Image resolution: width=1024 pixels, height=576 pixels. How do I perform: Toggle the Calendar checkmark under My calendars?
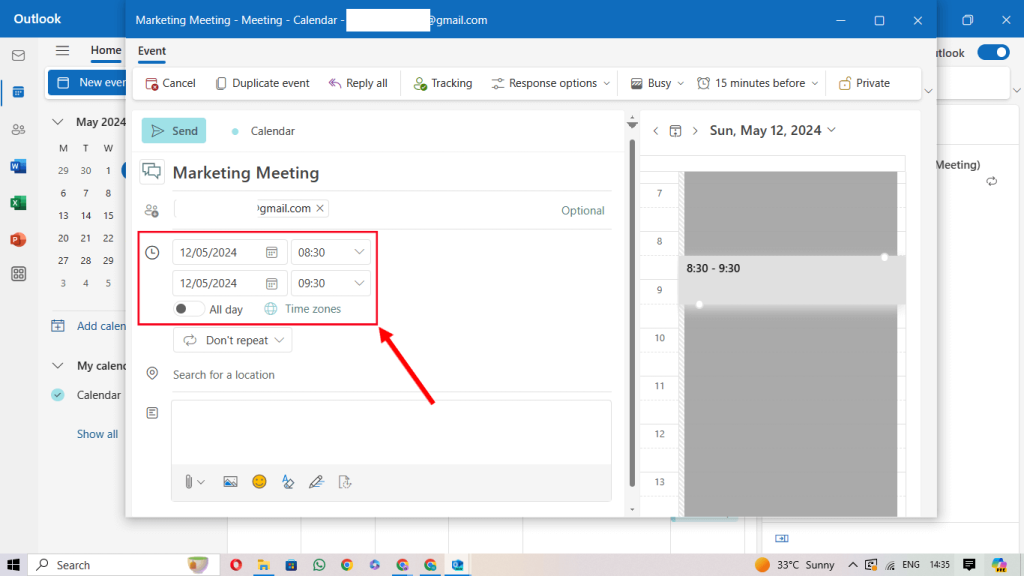click(58, 395)
